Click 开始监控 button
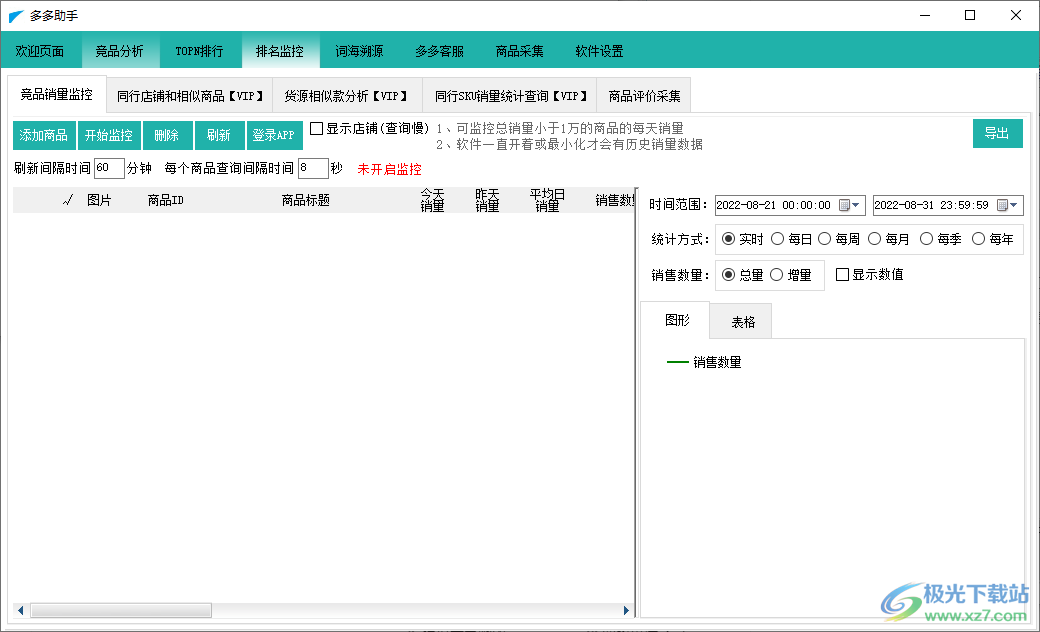 (109, 135)
